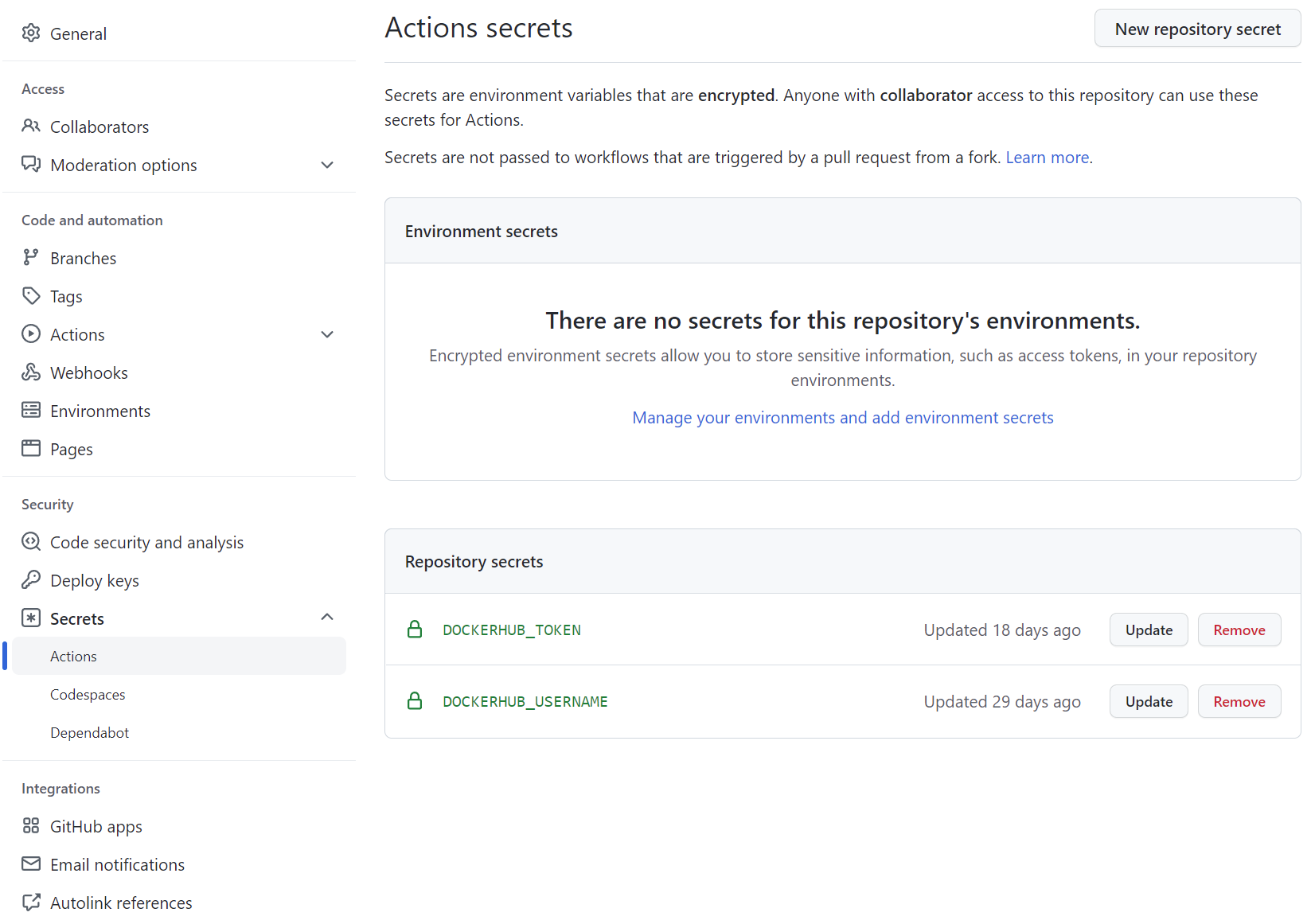1311x924 pixels.
Task: Click the Deploy keys key icon
Action: point(31,580)
